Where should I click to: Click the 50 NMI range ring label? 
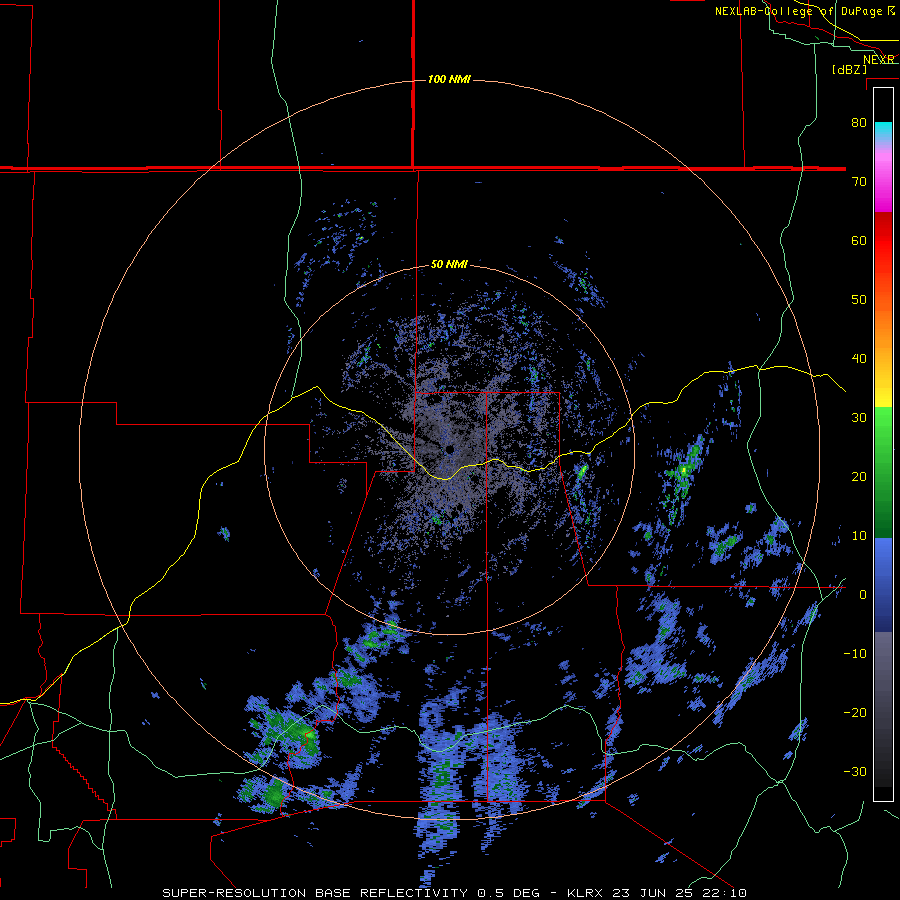(x=449, y=265)
